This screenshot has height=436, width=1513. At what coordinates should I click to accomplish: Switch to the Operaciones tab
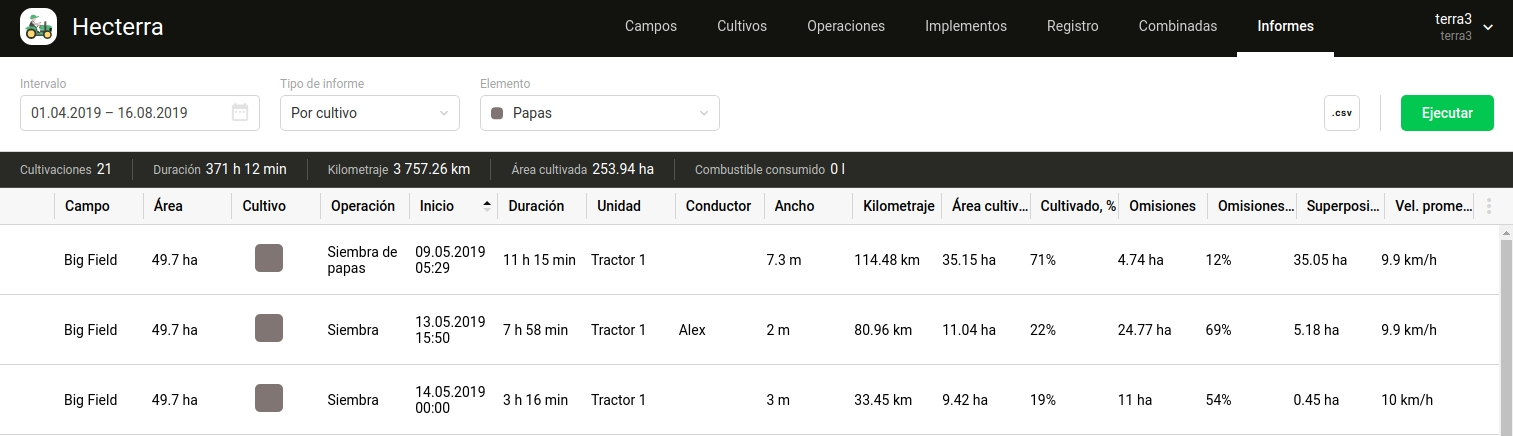(x=846, y=27)
